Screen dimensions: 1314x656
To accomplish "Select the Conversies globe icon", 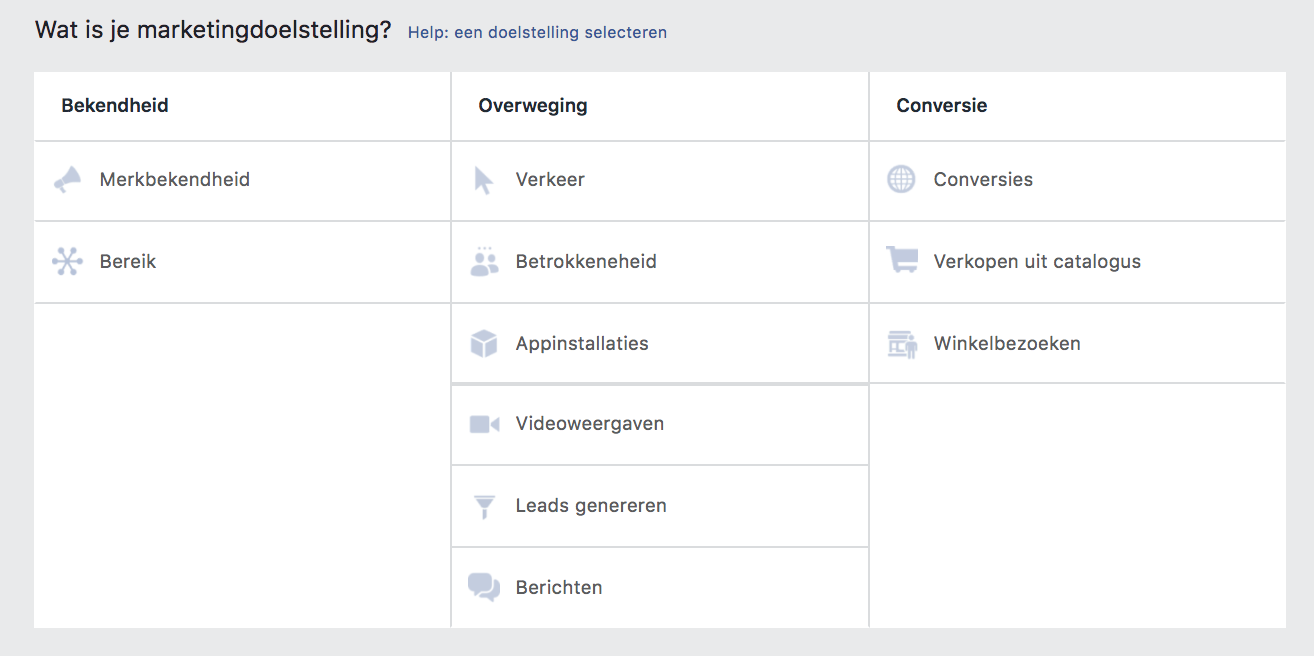I will click(902, 180).
